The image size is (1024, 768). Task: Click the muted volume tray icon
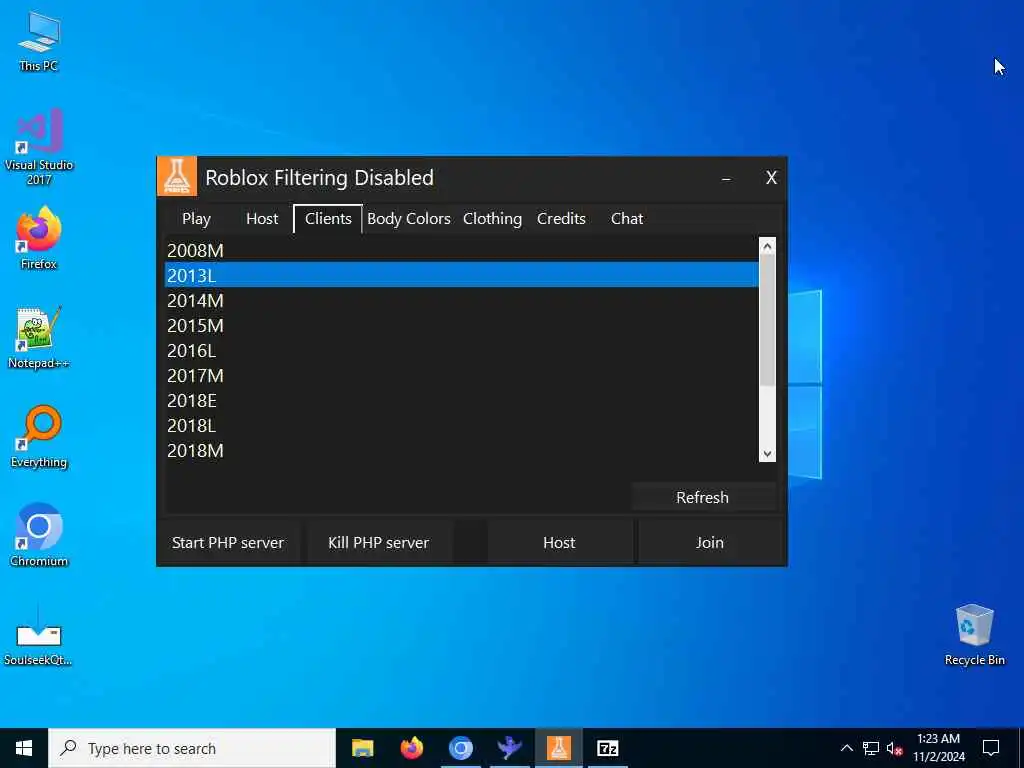click(894, 748)
